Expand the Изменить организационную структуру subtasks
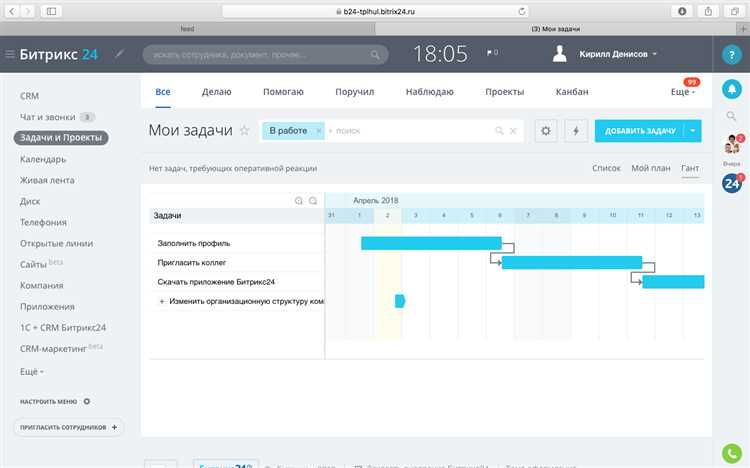The width and height of the screenshot is (750, 468). [x=162, y=301]
